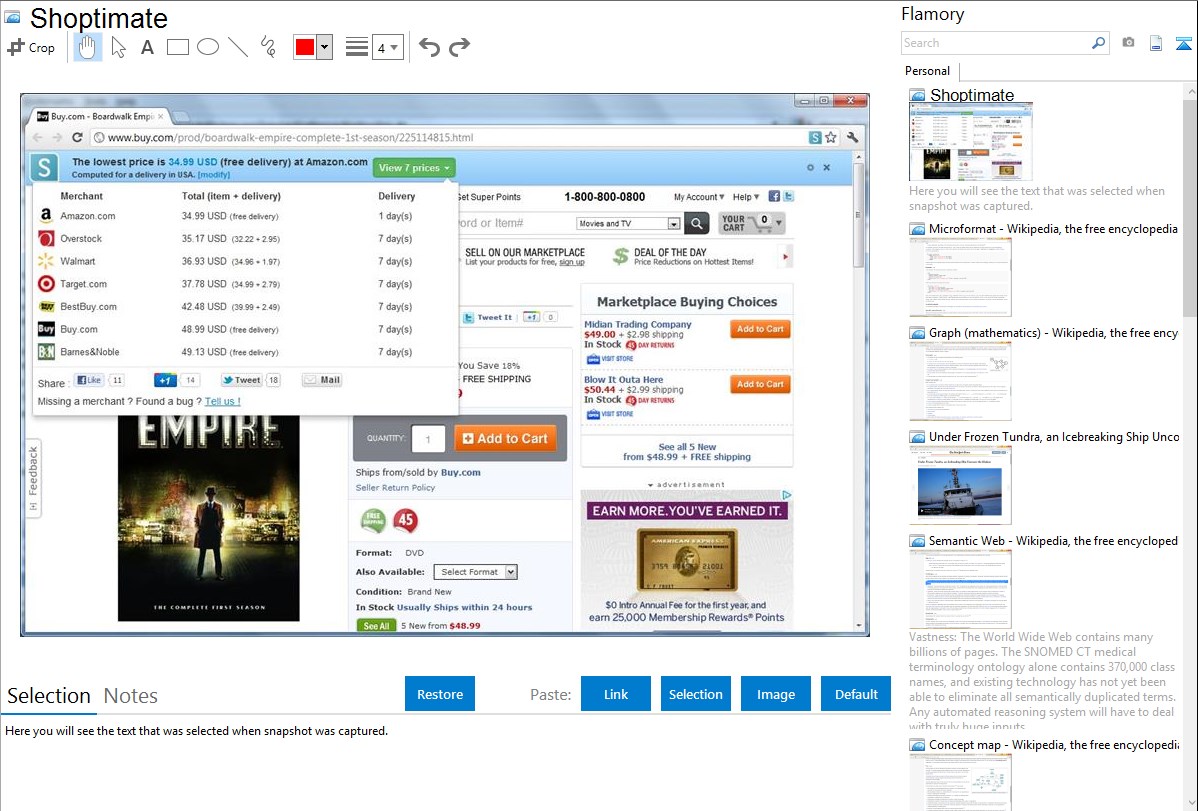Click the modify delivery link

click(214, 175)
